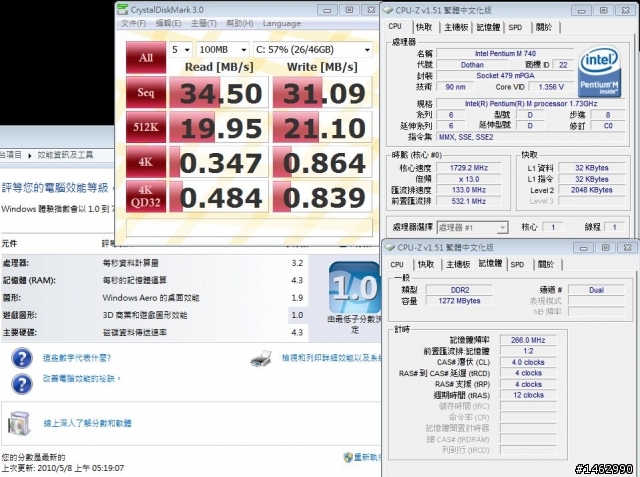The image size is (640, 477).
Task: Click the breadcrumb arrow before 效能資訊及工具
Action: coord(30,155)
